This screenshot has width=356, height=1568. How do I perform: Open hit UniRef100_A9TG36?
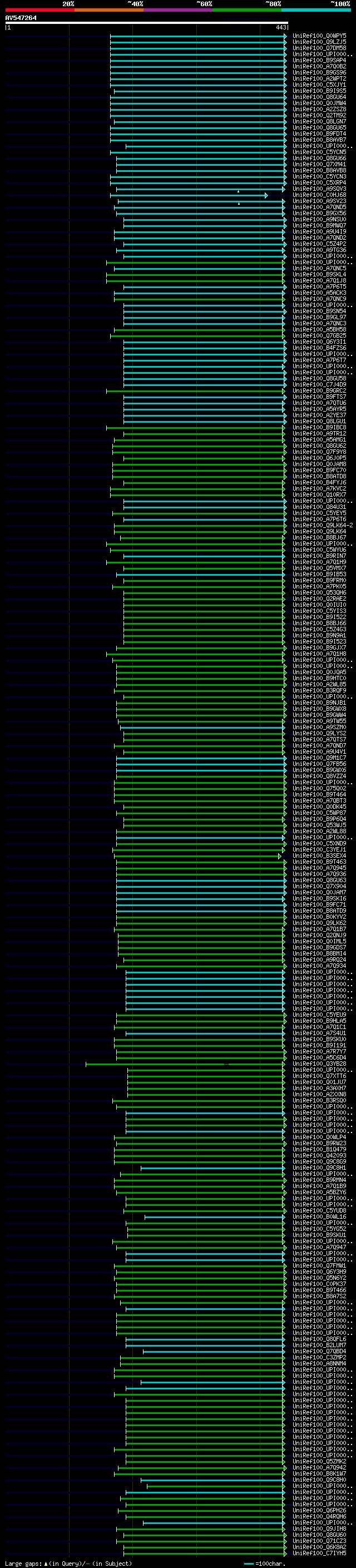[x=319, y=250]
